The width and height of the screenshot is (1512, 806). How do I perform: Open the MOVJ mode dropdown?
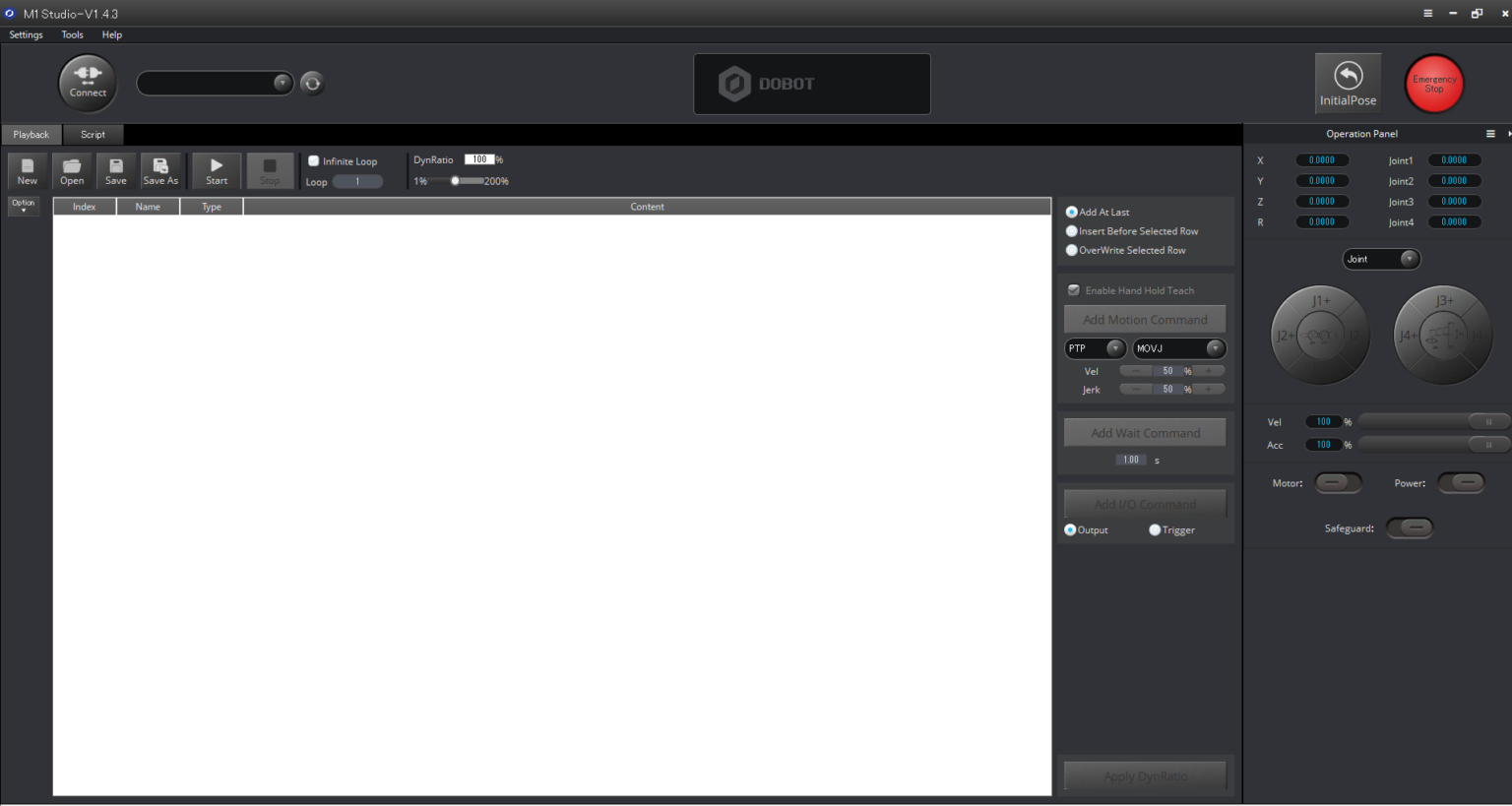pos(1215,348)
